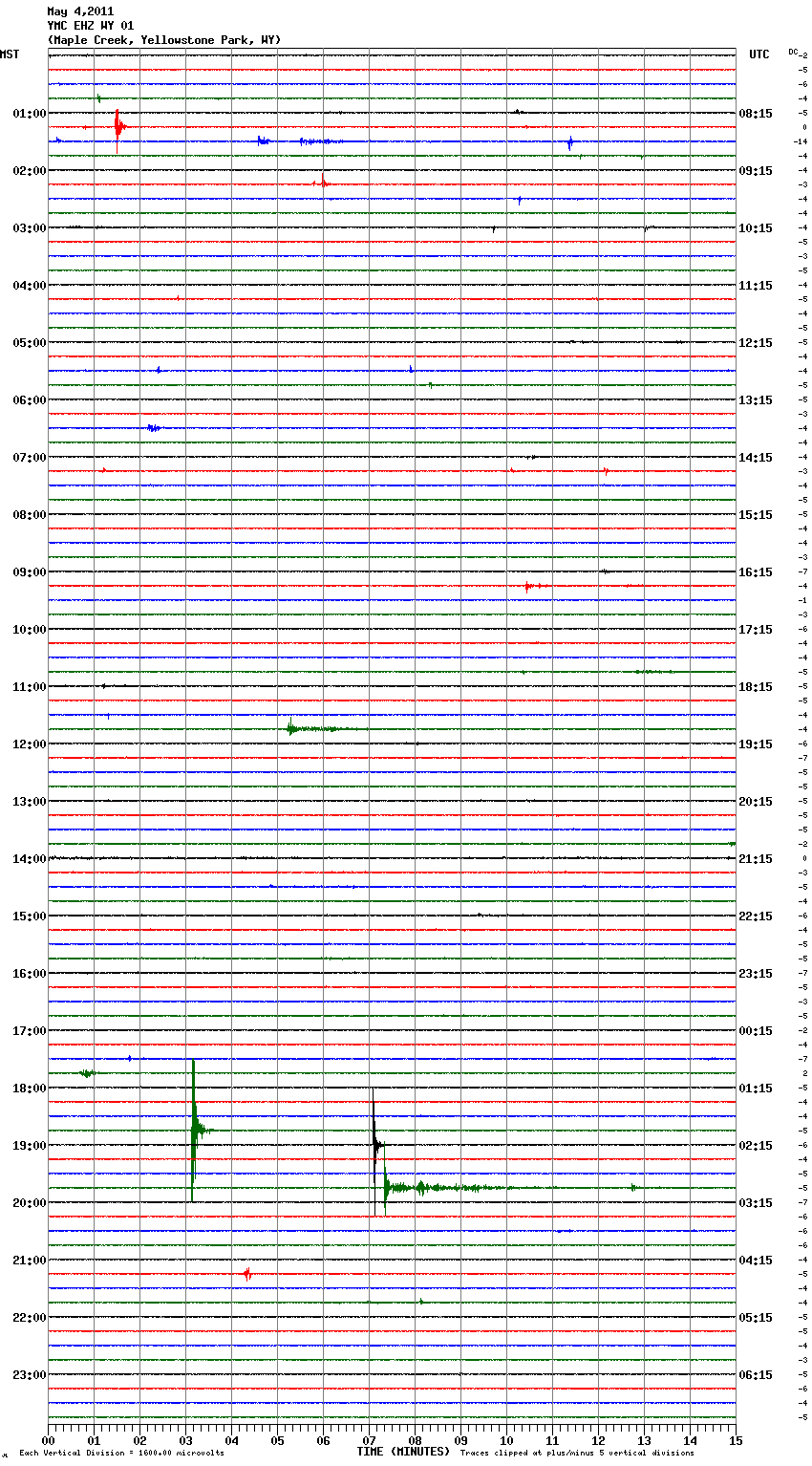
Task: Click the "03" minute tick on bottom axis
Action: click(185, 1440)
